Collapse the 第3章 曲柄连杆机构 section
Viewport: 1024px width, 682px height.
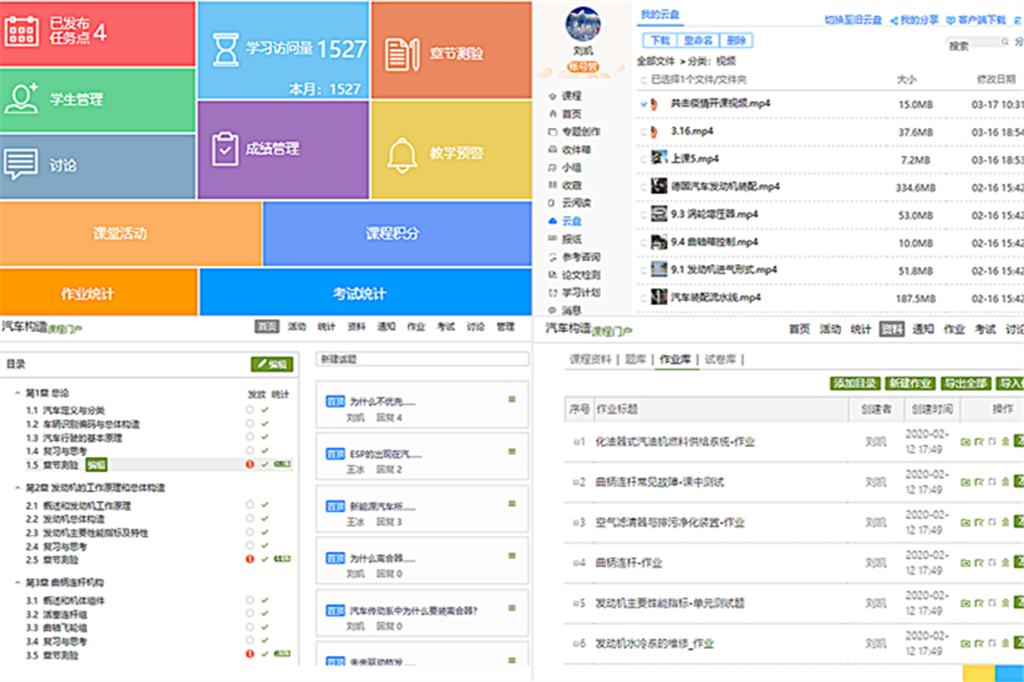point(17,582)
